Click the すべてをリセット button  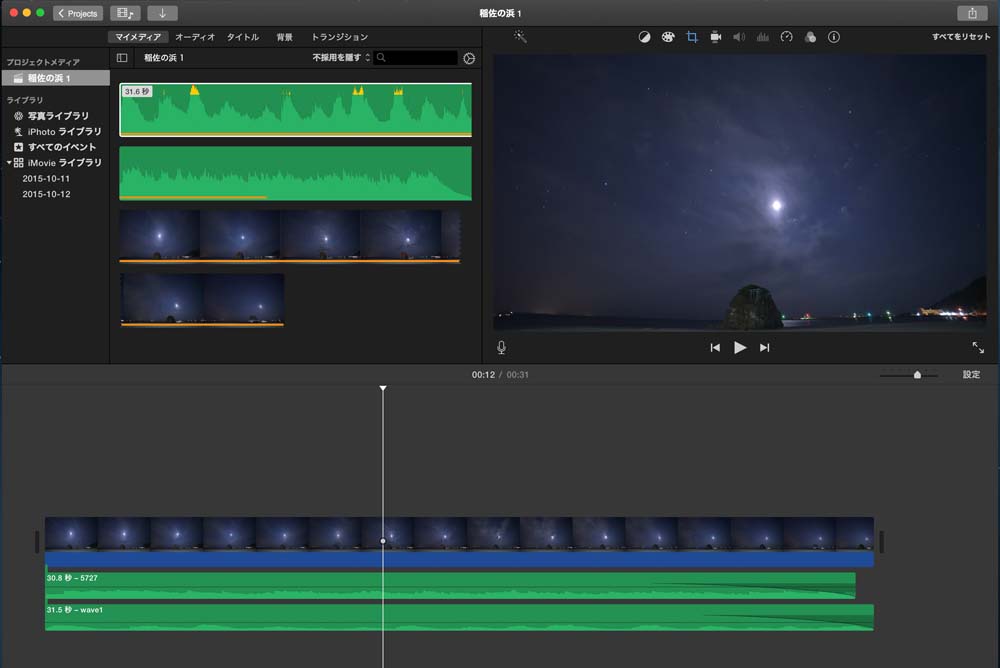click(960, 37)
